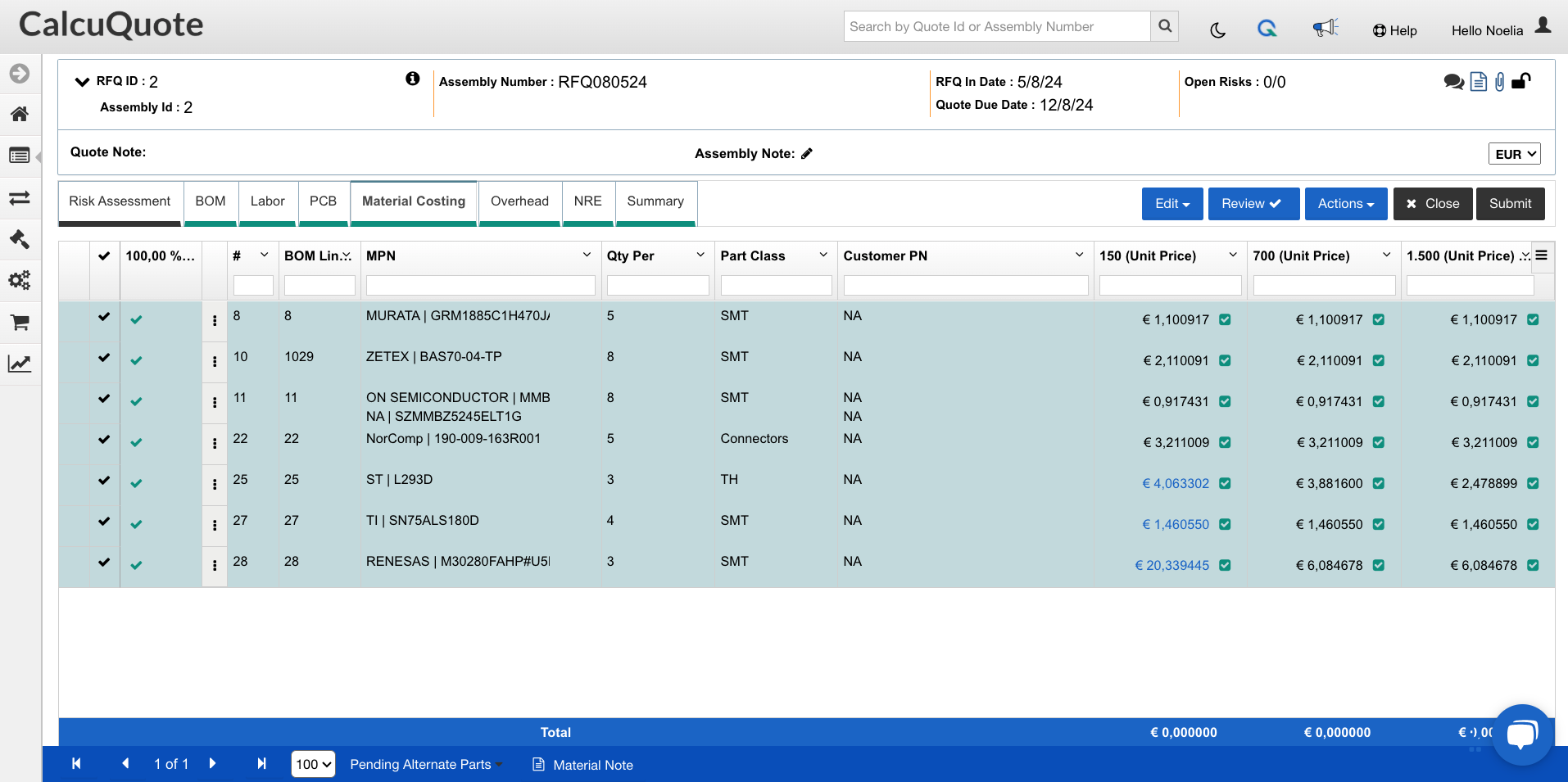
Task: Toggle row selection for NorComp line
Action: (x=104, y=440)
